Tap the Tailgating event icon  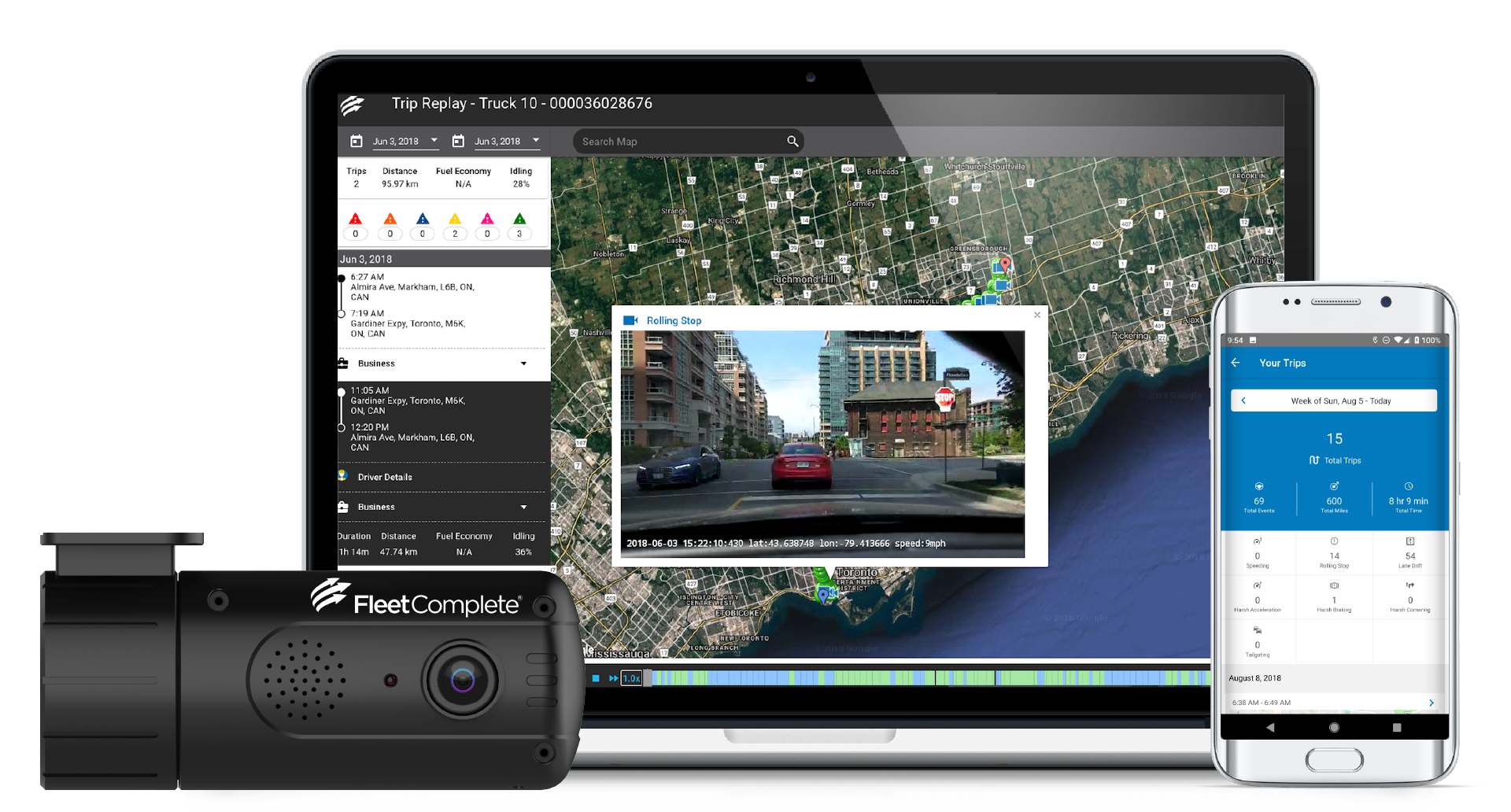[1258, 629]
